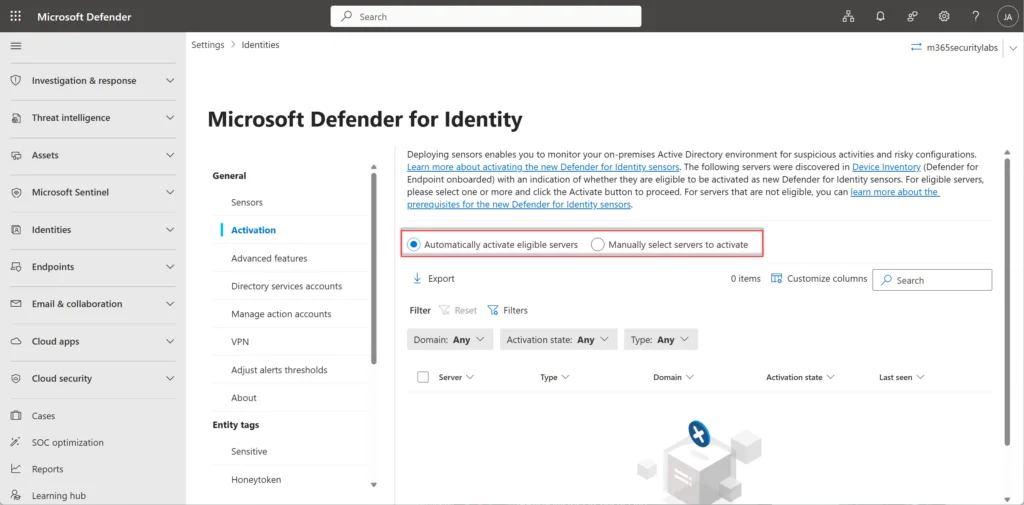Collapse the navigation hamburger menu
This screenshot has width=1024, height=505.
[16, 46]
